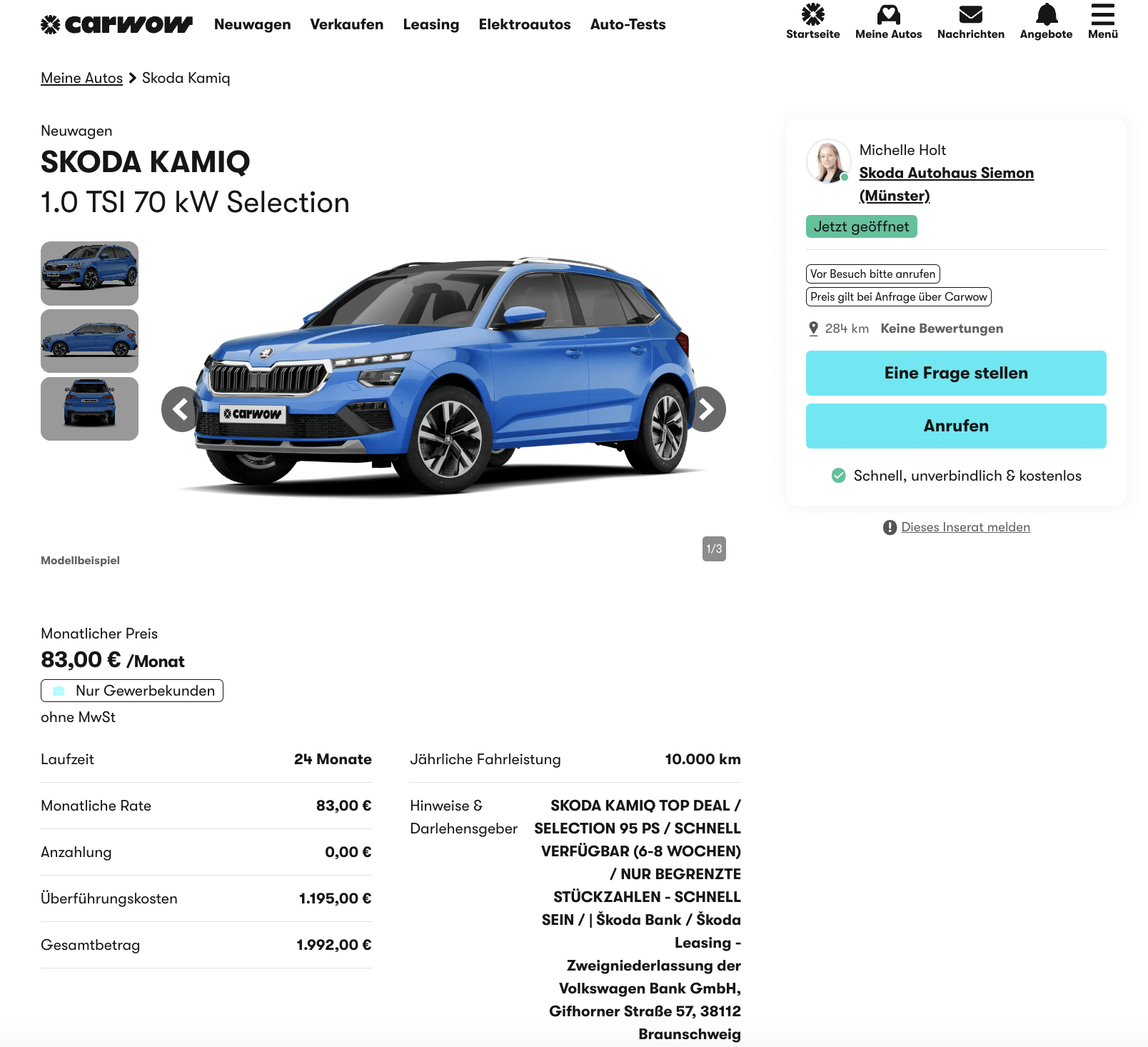Click the Keine Bewertungen text
This screenshot has height=1047, width=1148.
(x=942, y=329)
